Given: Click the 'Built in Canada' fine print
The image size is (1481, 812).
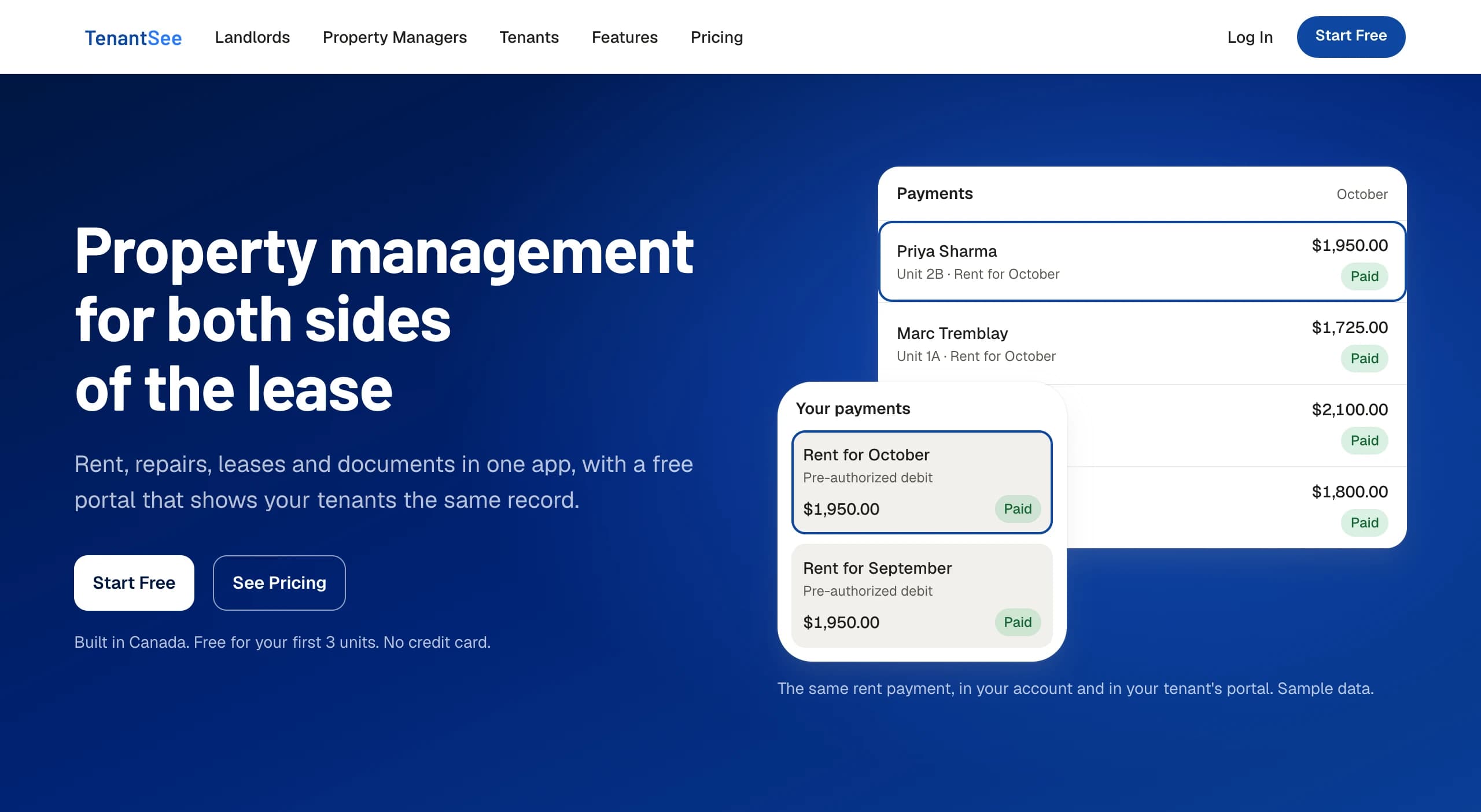Looking at the screenshot, I should 282,642.
